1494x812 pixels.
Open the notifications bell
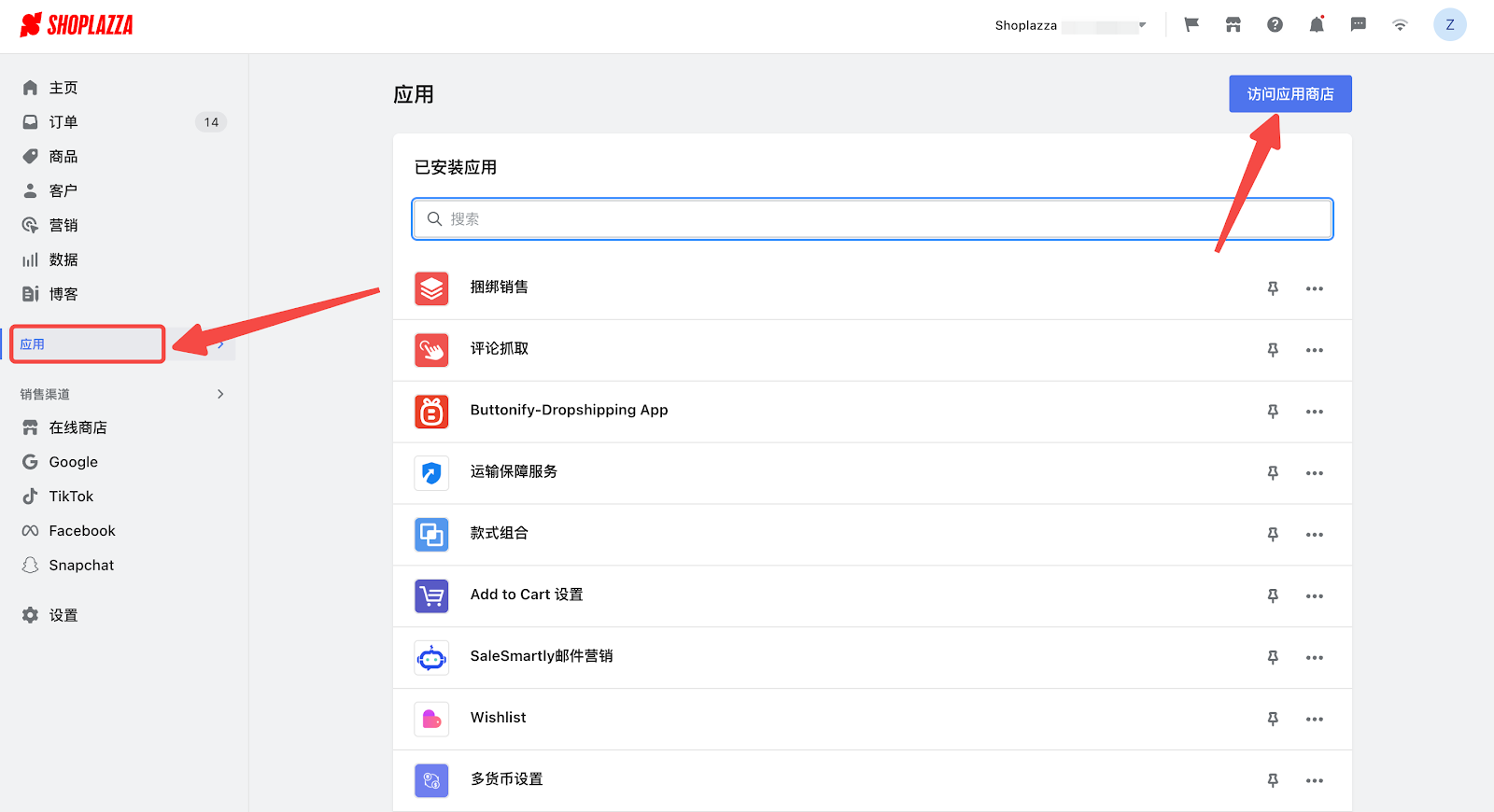click(x=1317, y=25)
